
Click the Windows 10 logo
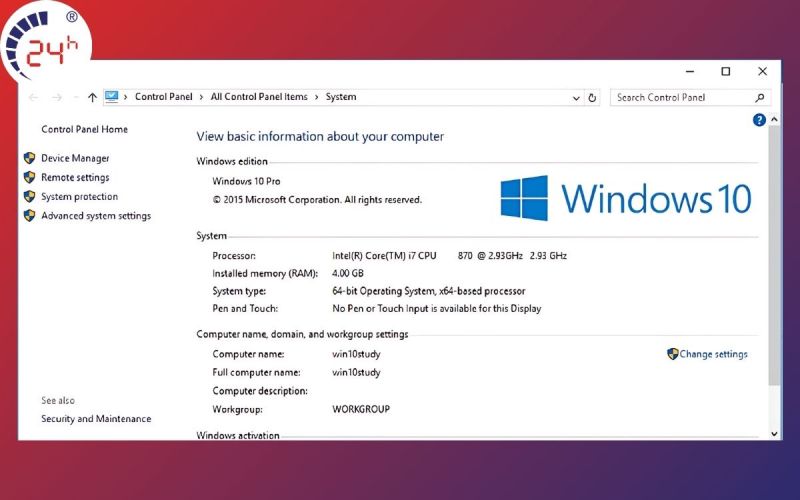point(626,198)
